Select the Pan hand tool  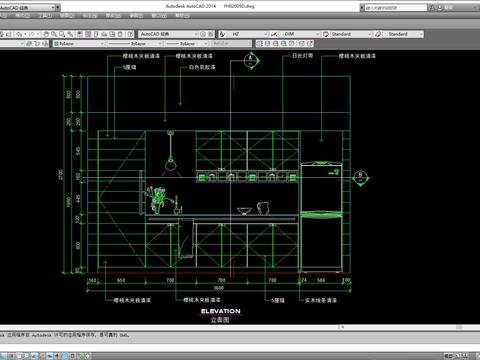coord(46,34)
